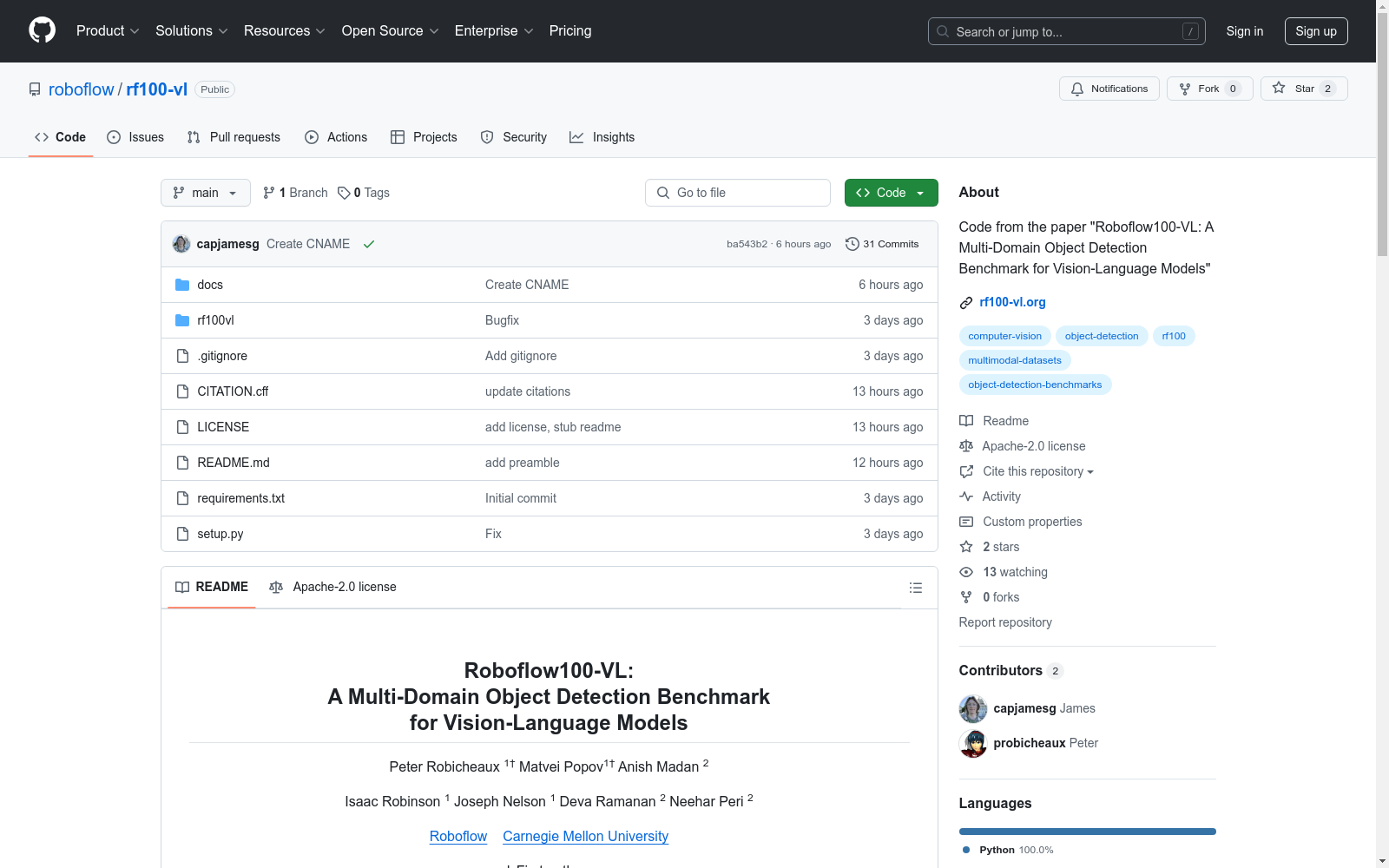The height and width of the screenshot is (868, 1389).
Task: Click the LICENSE file icon
Action: click(x=182, y=427)
